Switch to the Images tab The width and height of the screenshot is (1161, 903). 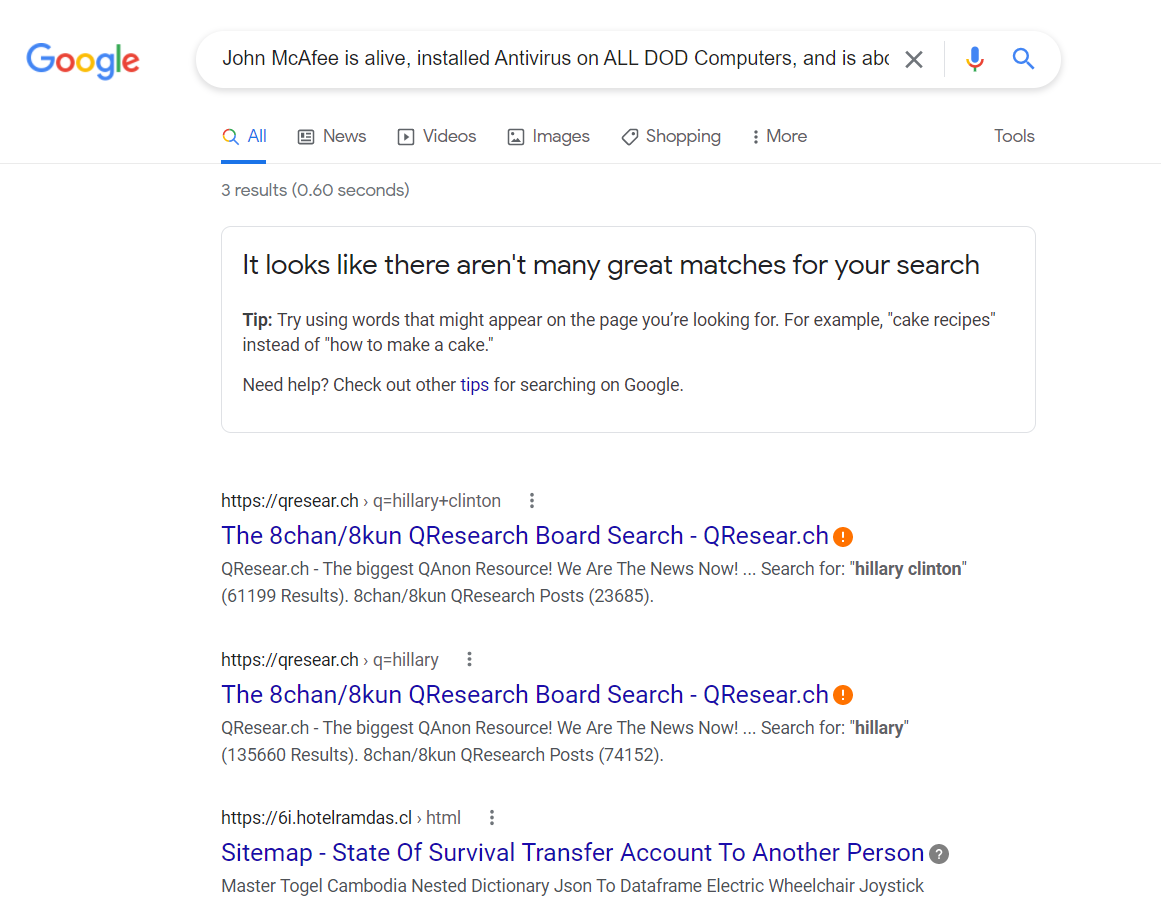(x=549, y=136)
